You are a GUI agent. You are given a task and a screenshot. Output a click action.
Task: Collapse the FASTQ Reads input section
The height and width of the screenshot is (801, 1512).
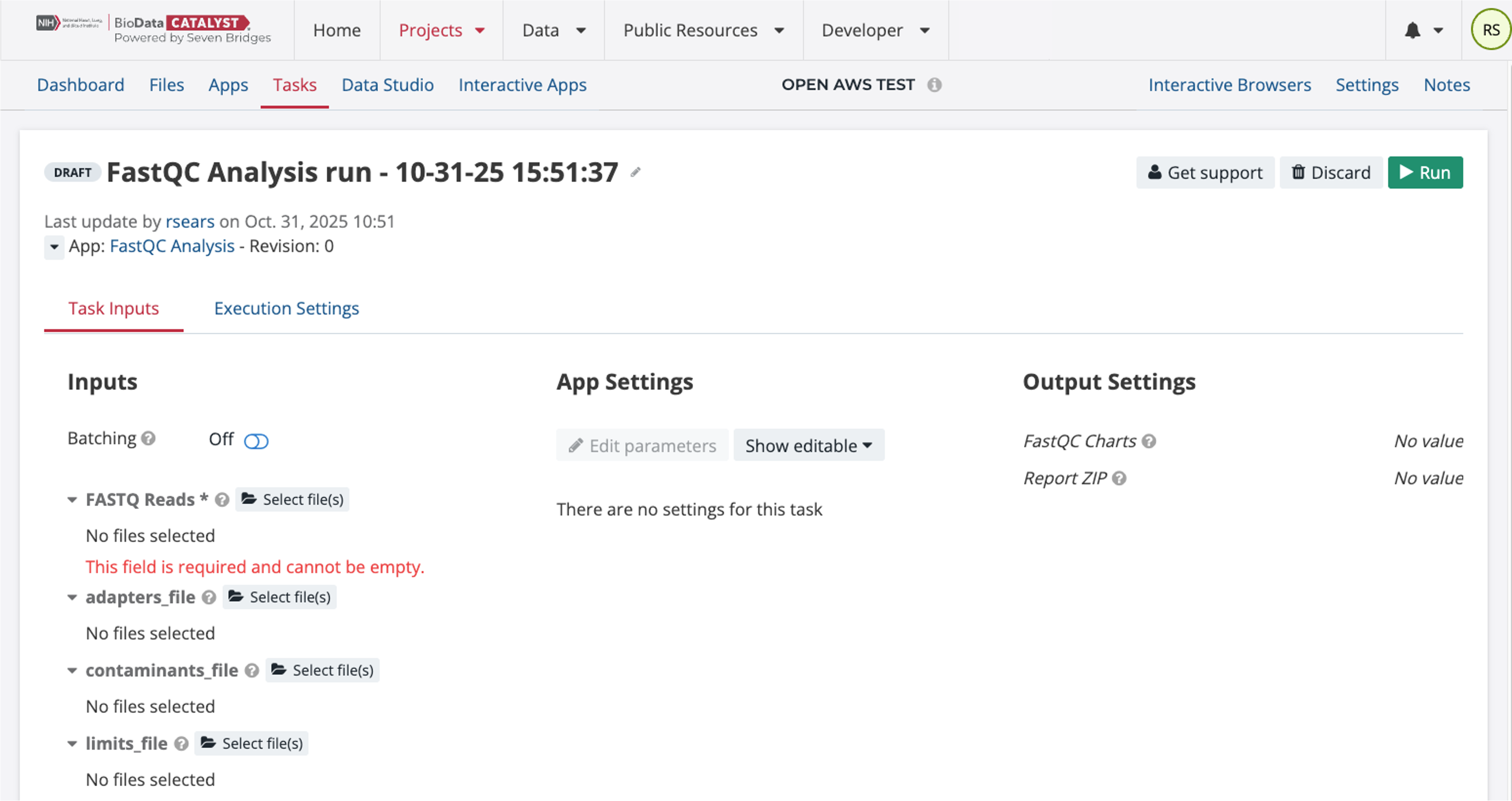click(x=72, y=500)
